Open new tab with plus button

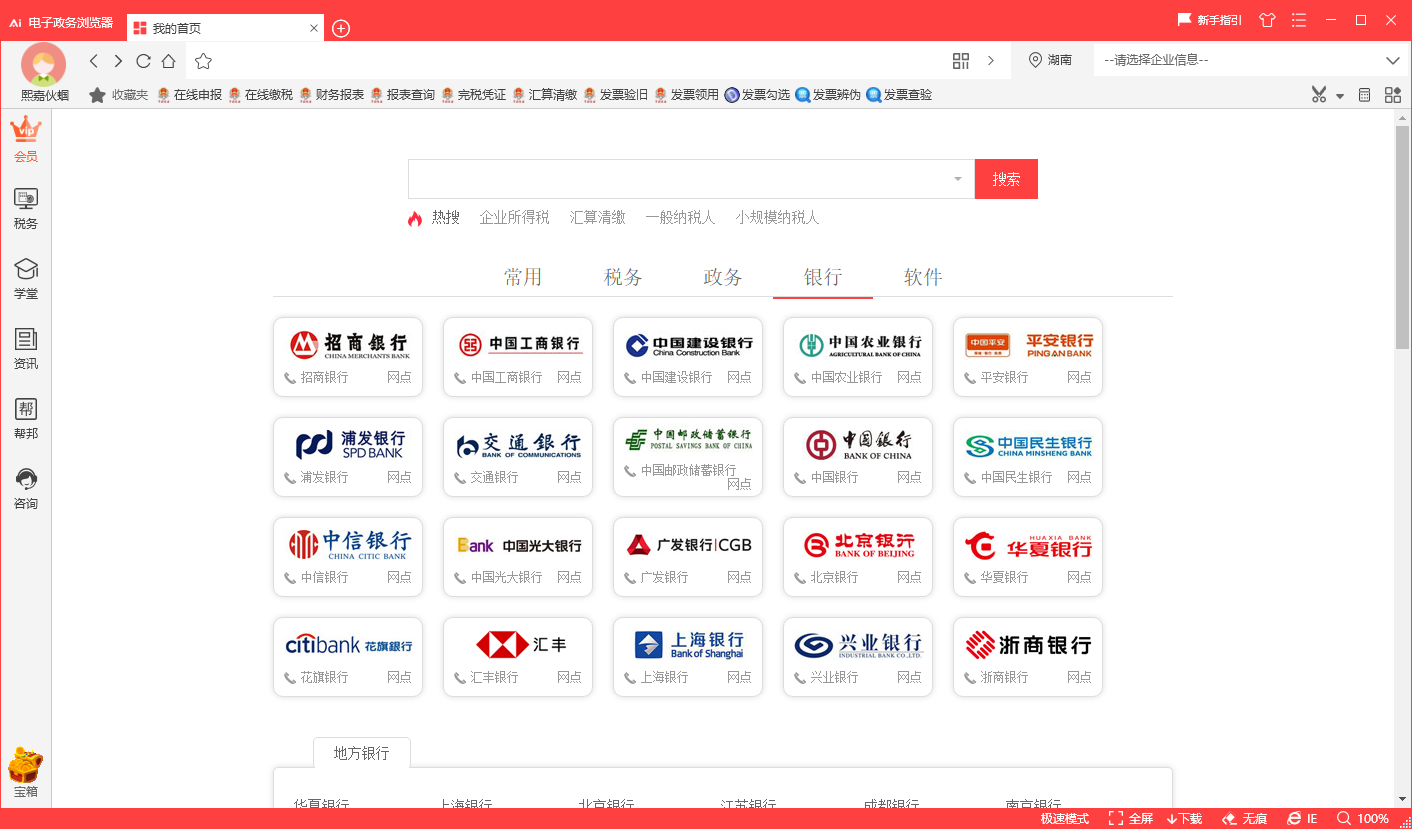pos(341,28)
